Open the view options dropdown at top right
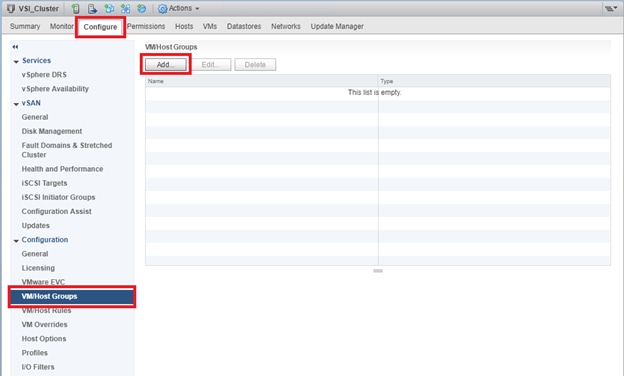 point(610,8)
